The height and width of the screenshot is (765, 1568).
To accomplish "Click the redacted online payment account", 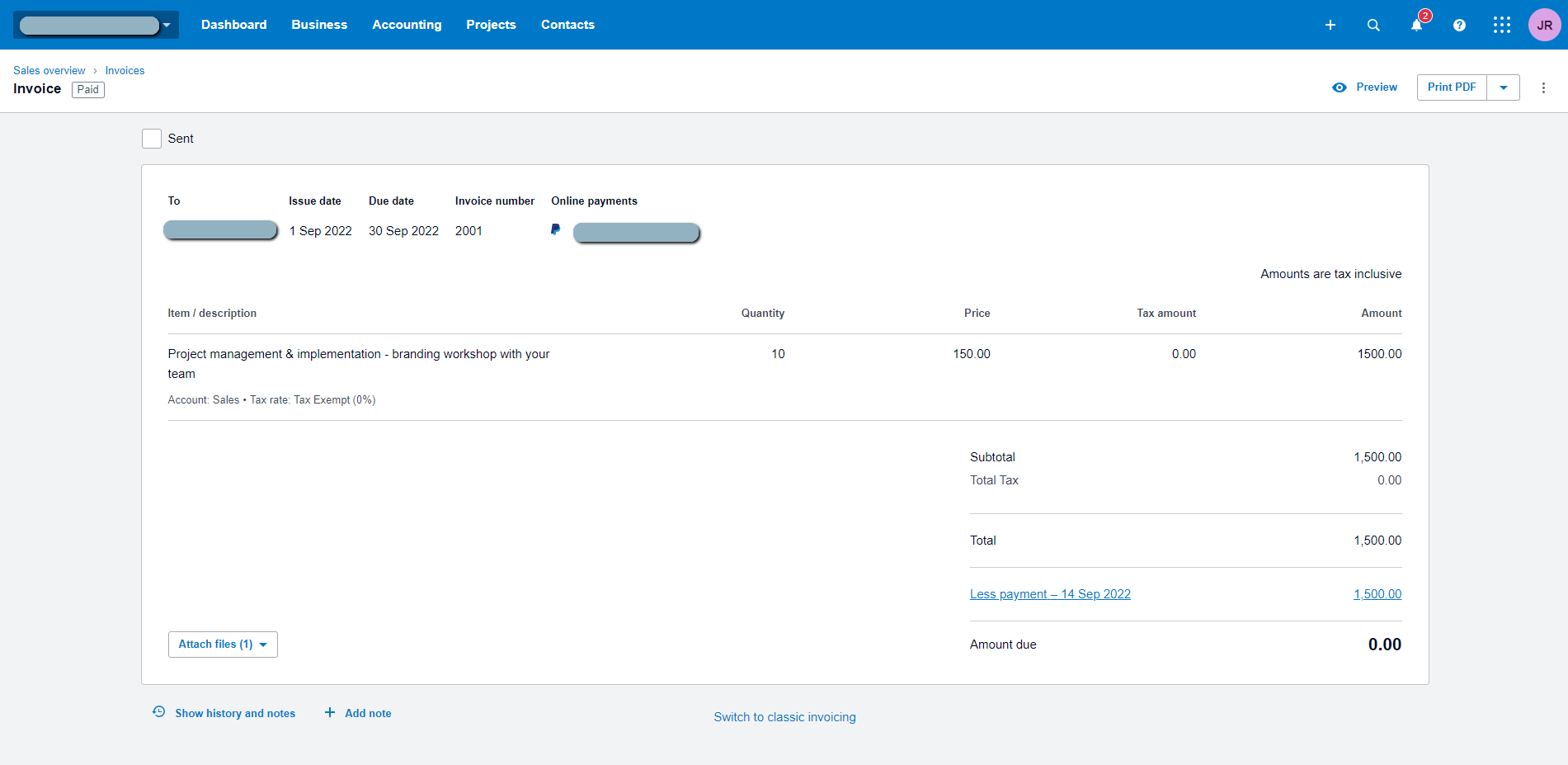I will (636, 233).
